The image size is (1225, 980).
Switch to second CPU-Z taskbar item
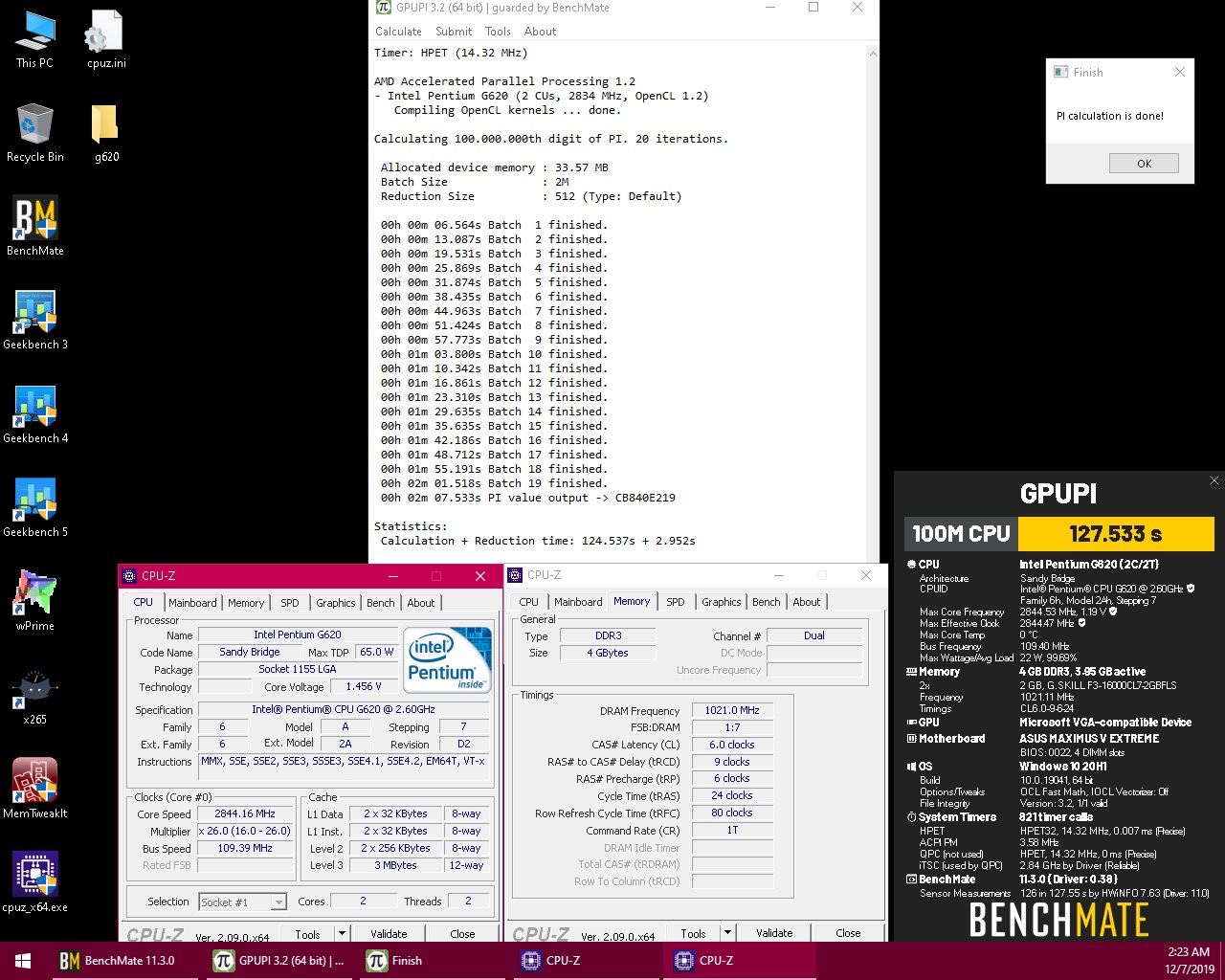coord(740,961)
